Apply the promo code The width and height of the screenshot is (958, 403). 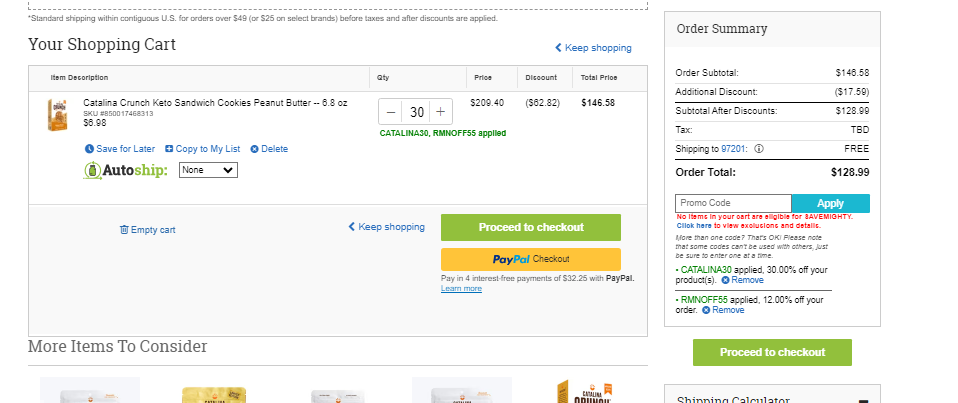tap(830, 203)
